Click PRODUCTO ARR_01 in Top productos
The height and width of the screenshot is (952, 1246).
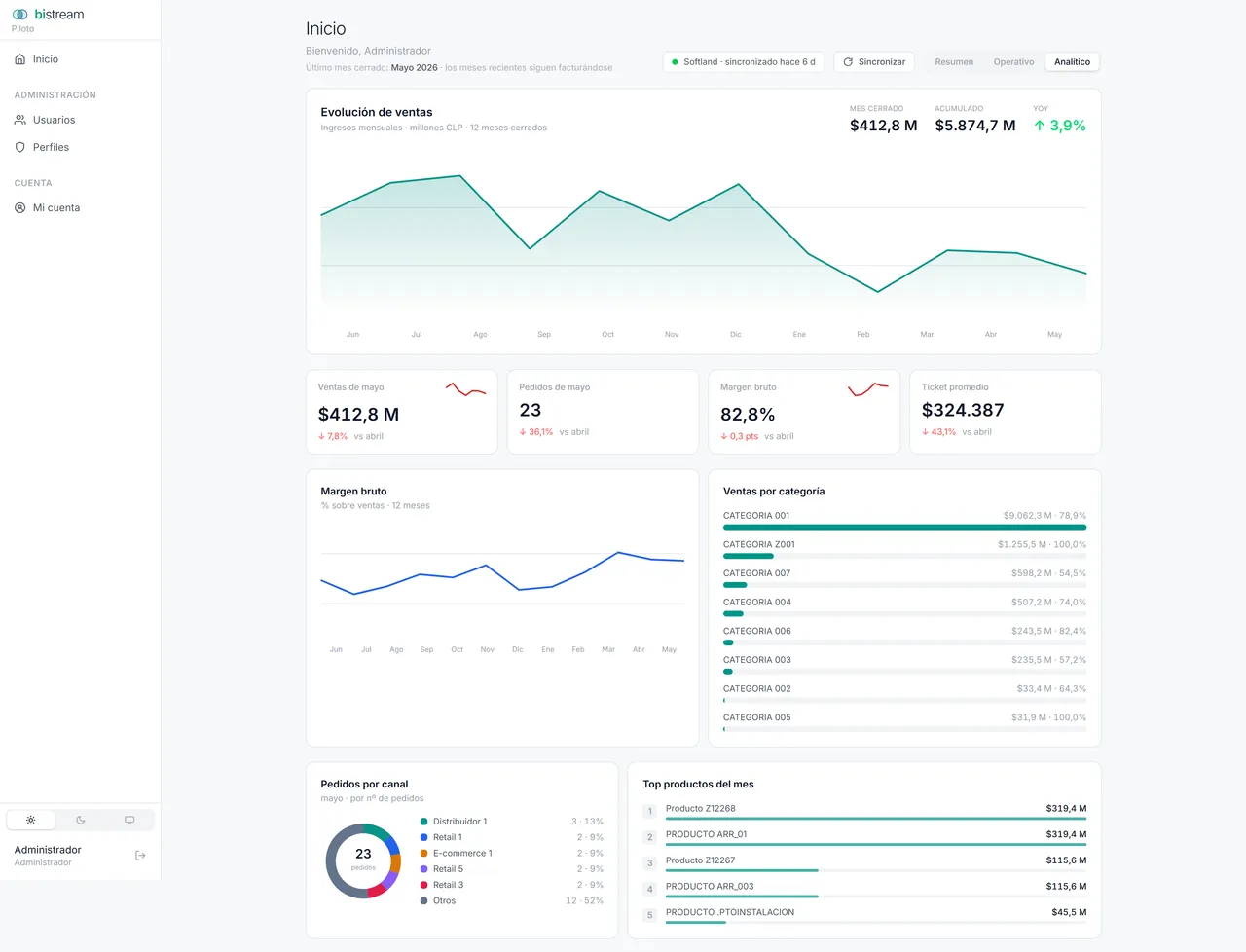point(706,834)
